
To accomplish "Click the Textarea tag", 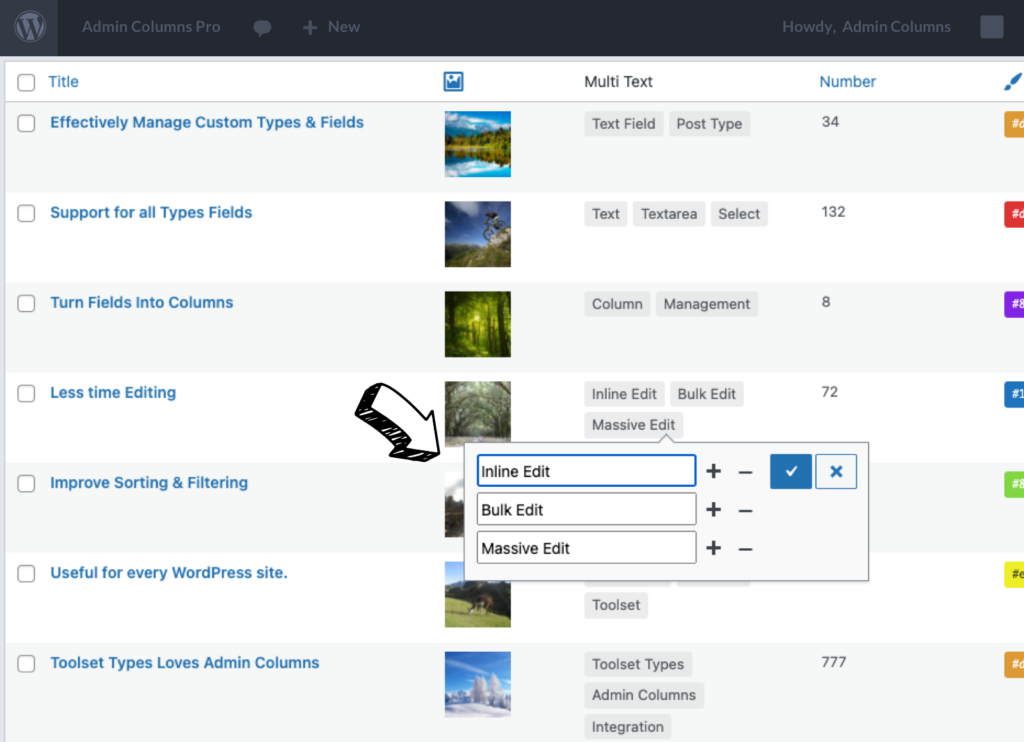I will pos(669,214).
